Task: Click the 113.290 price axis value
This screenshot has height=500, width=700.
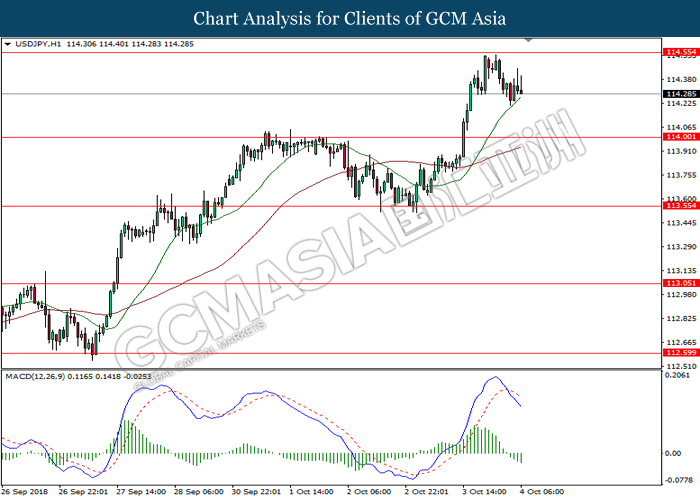Action: coord(681,247)
